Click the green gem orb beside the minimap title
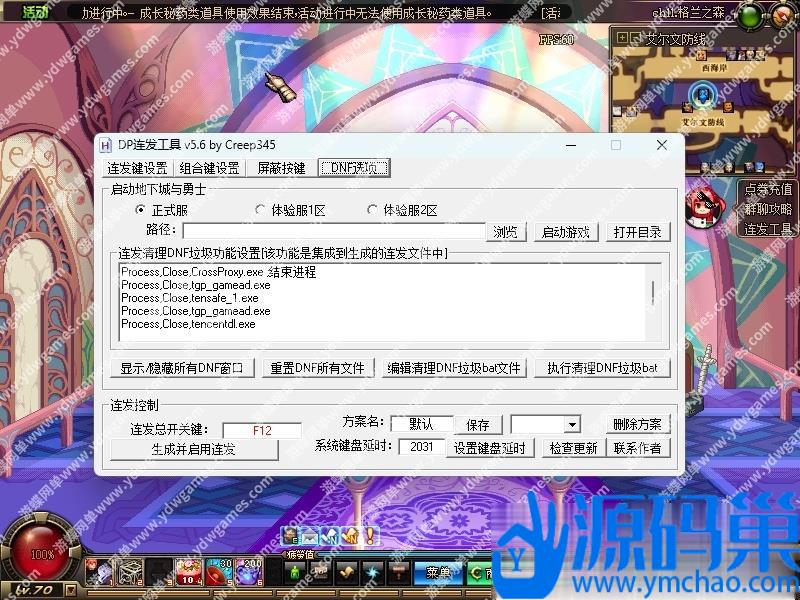 tap(748, 15)
